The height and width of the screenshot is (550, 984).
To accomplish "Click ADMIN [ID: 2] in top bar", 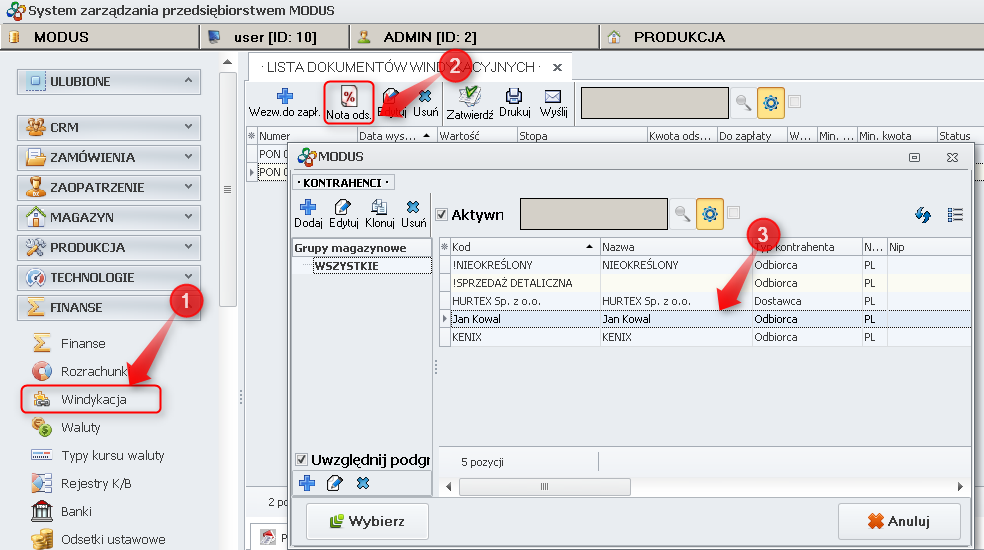I will (x=430, y=37).
